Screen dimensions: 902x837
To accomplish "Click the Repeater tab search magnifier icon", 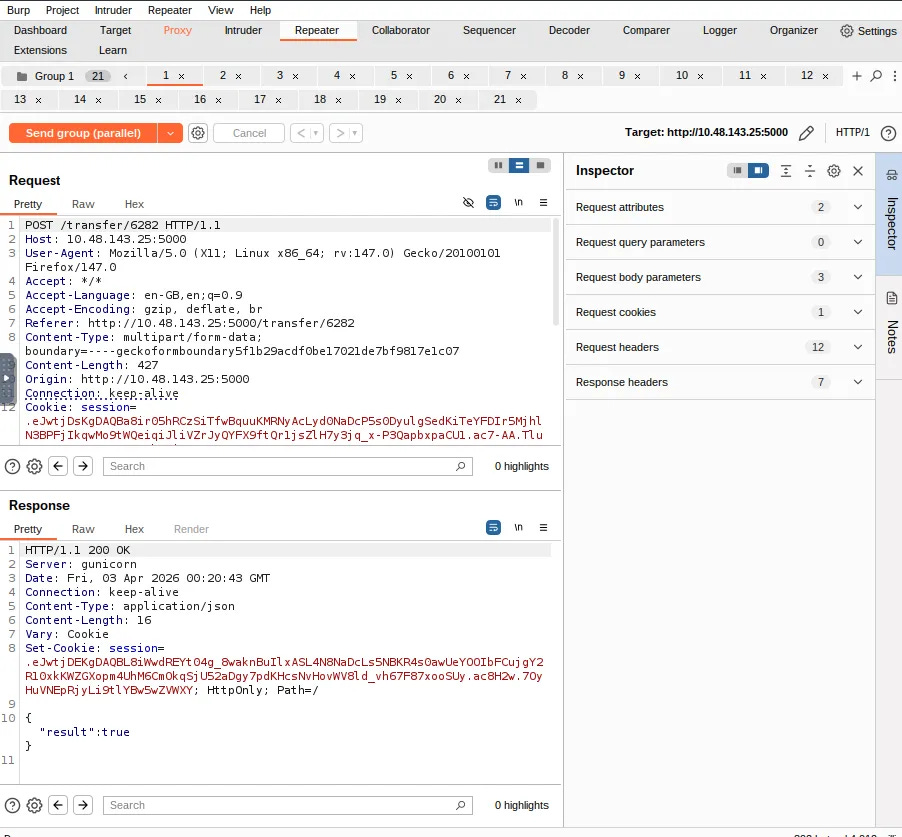I will [876, 76].
